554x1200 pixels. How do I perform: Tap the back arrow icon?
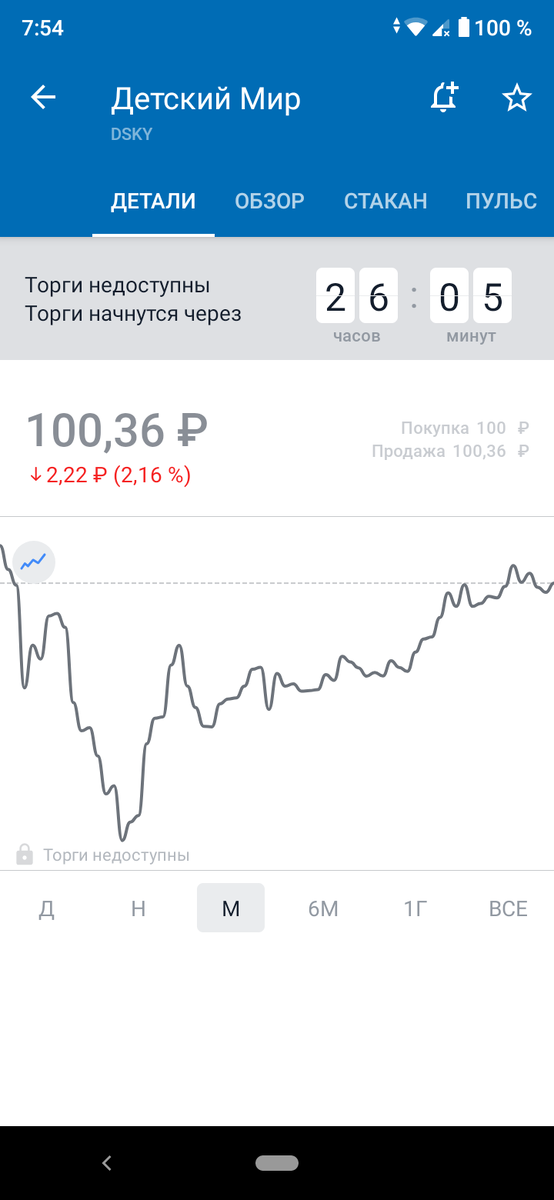[x=43, y=98]
